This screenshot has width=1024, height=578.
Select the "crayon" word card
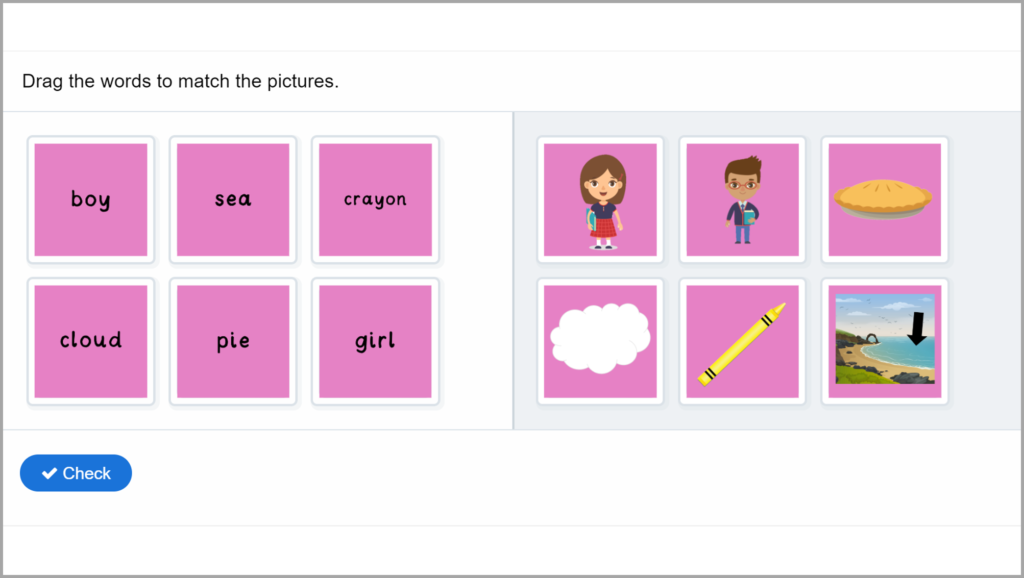[x=375, y=200]
